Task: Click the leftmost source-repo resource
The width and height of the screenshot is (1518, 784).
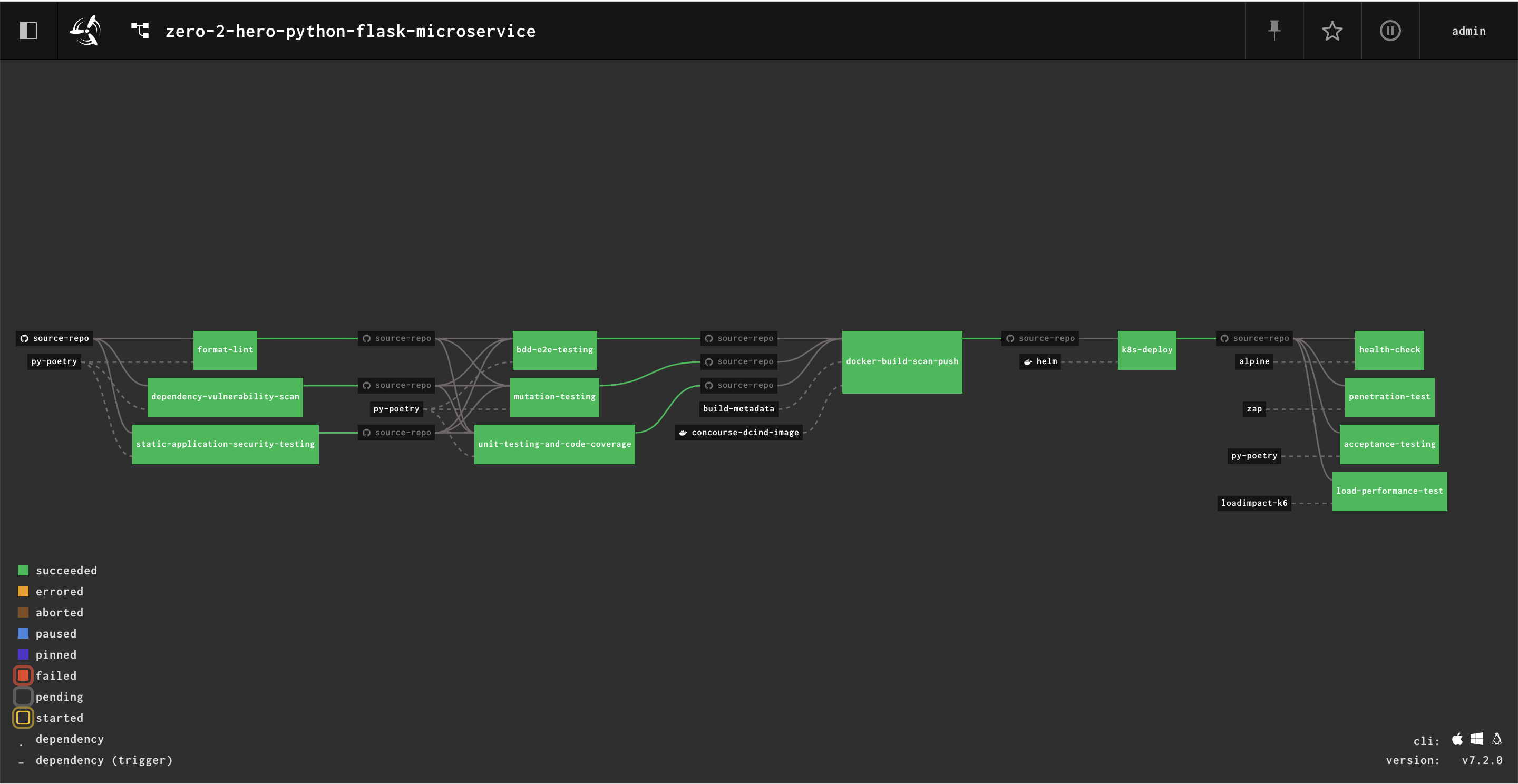Action: click(x=54, y=338)
